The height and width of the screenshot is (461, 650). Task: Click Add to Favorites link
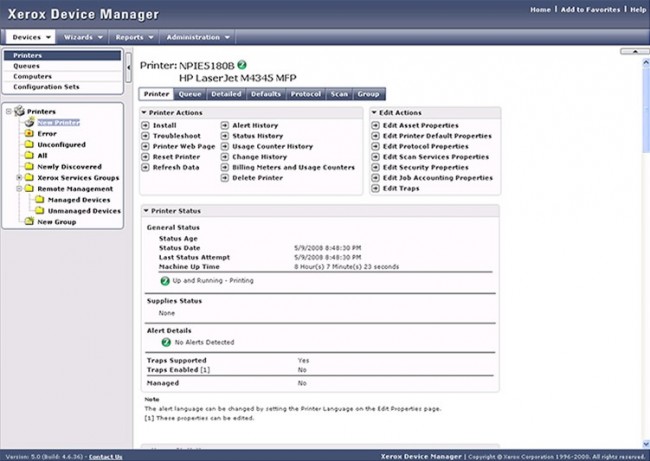point(590,9)
